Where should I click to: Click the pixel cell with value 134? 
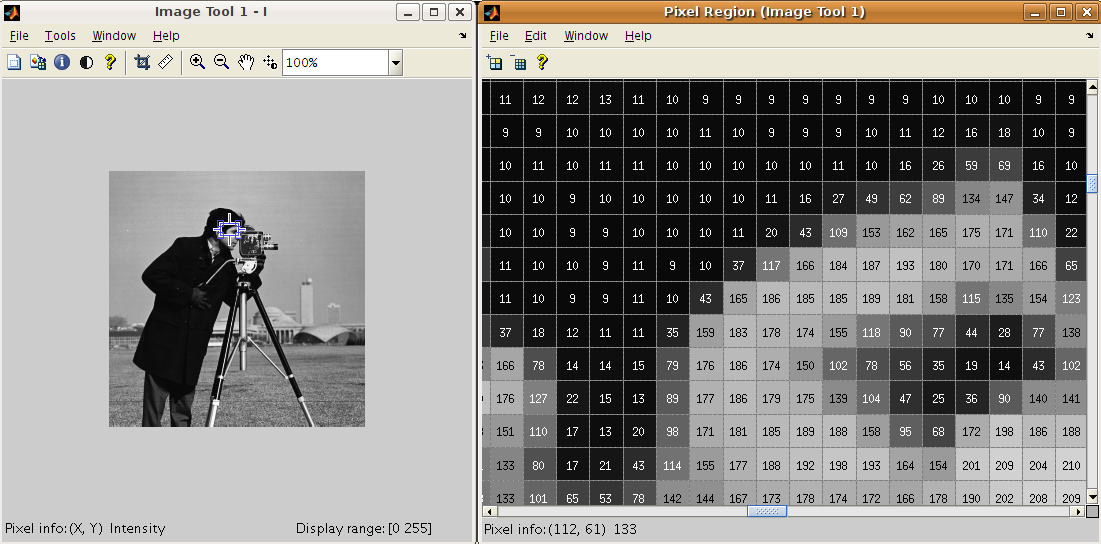click(x=971, y=199)
